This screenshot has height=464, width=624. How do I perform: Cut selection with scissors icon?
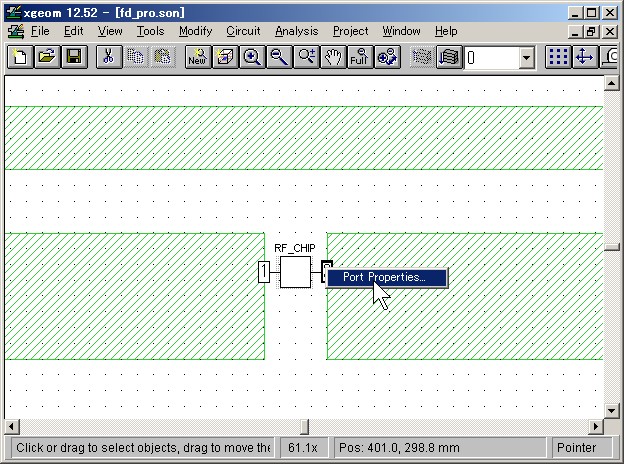click(x=109, y=57)
